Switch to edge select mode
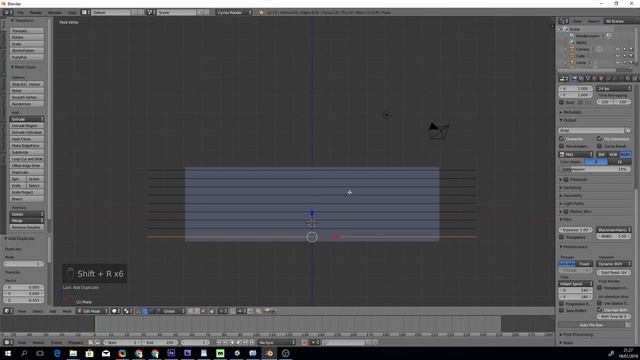This screenshot has width=640, height=360. pos(197,311)
